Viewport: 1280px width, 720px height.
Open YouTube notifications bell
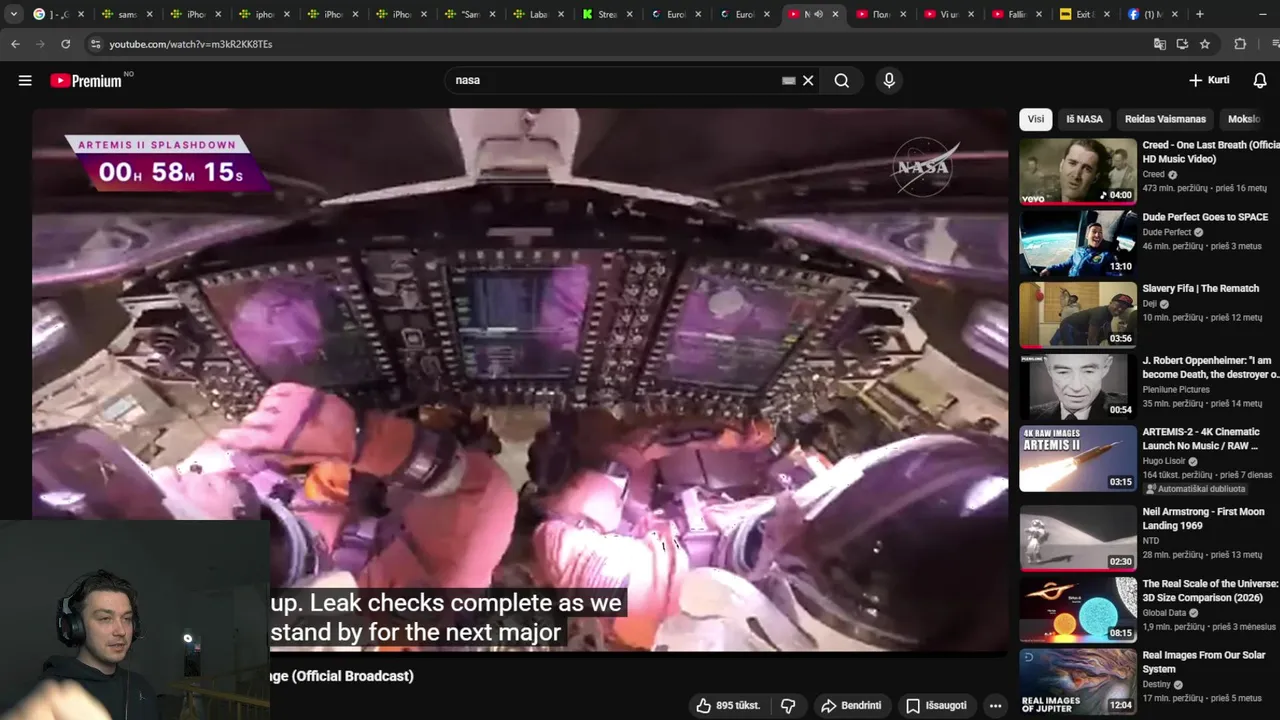point(1260,80)
